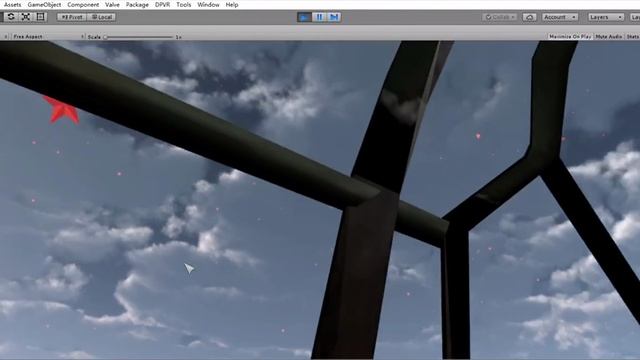Select the Rotate tool
This screenshot has height=360, width=640.
coord(11,17)
